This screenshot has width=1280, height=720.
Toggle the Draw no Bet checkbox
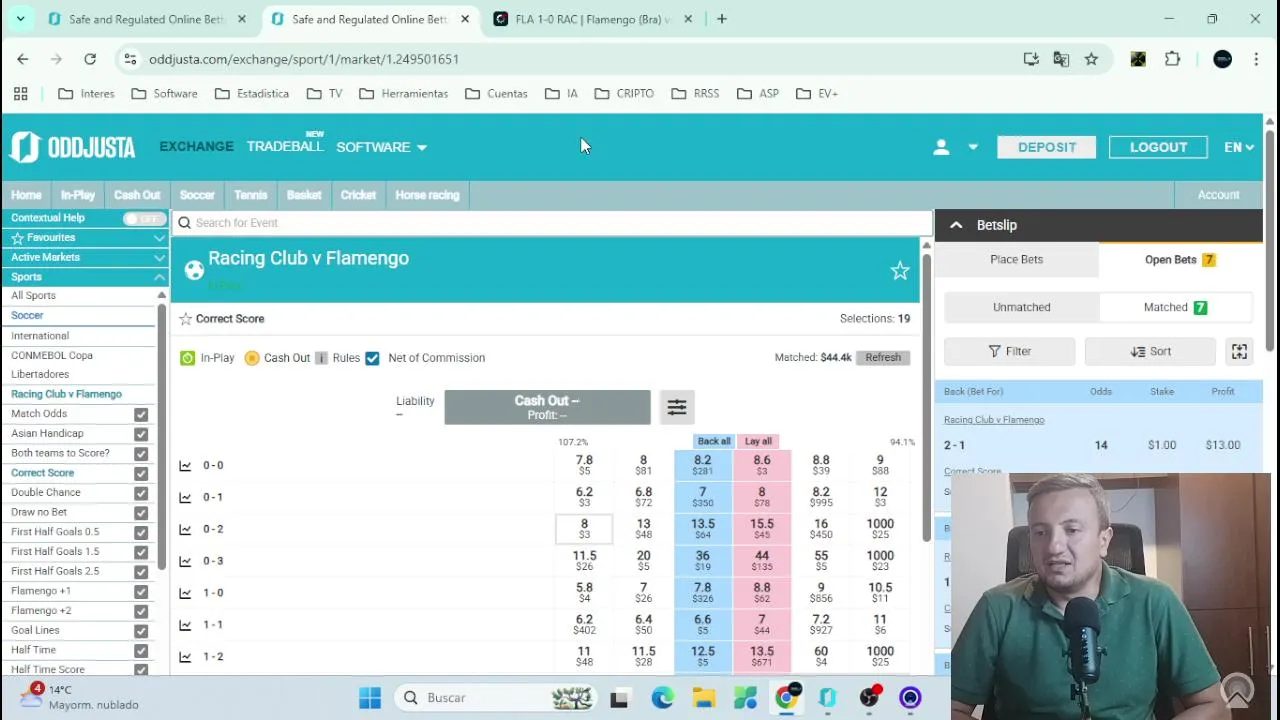point(141,512)
